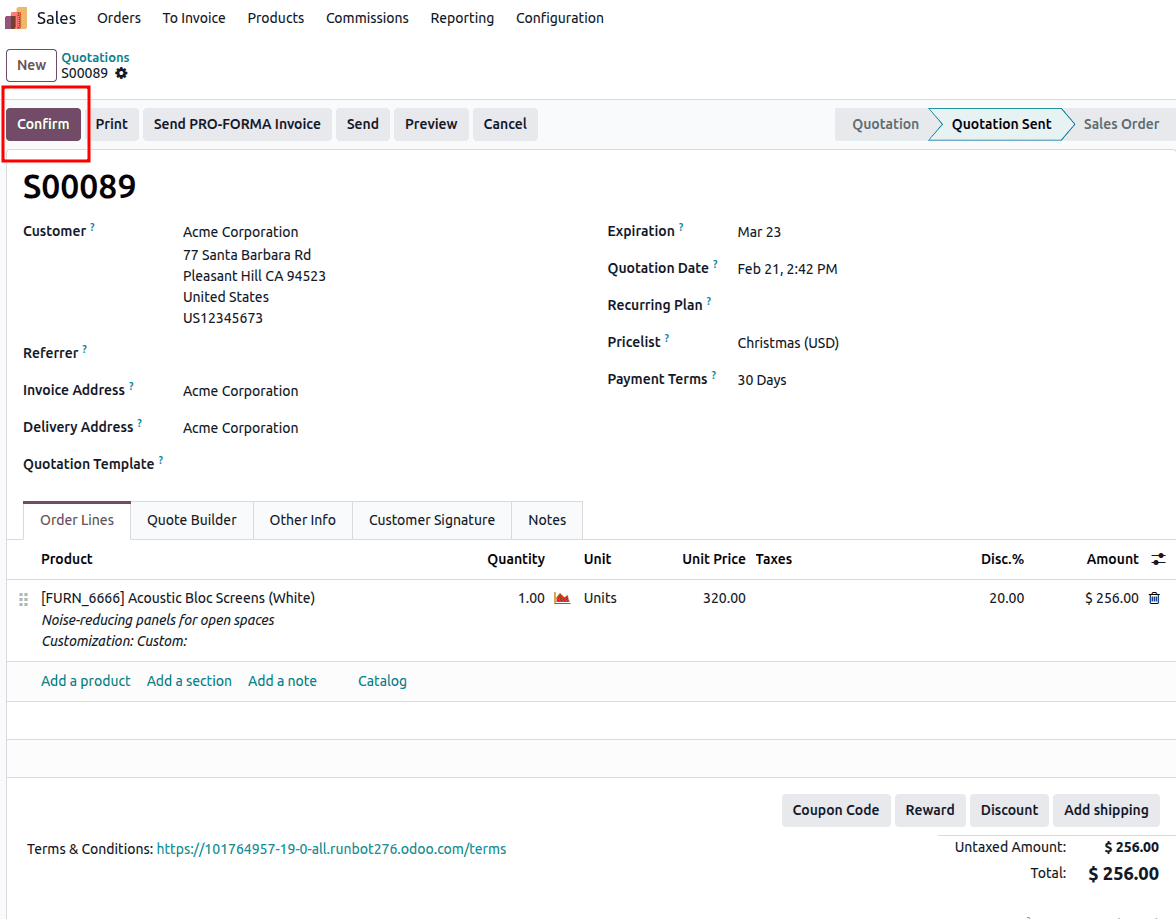Show the help tooltip for Quotation Date
This screenshot has height=919, width=1176.
point(715,263)
